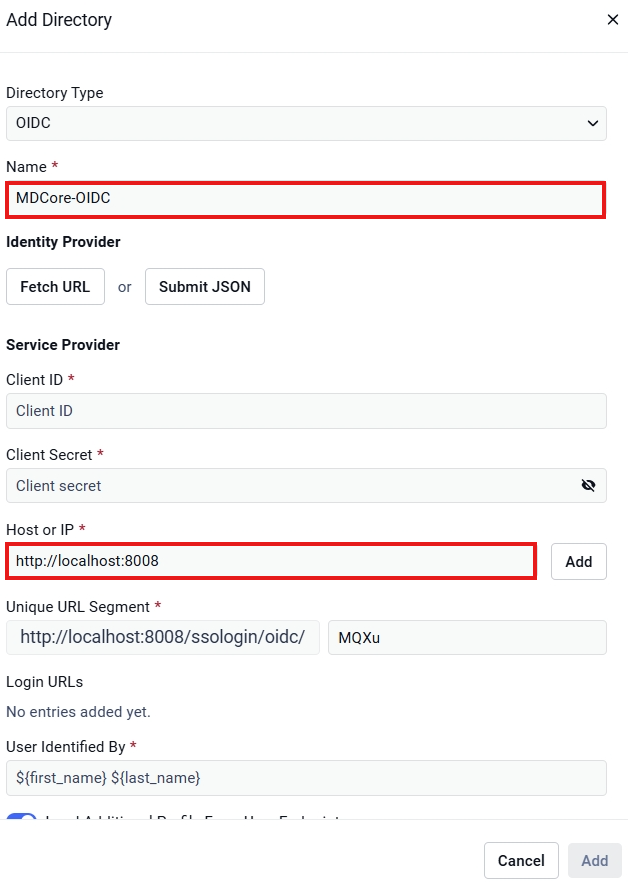Show the hidden Client Secret via eye icon
This screenshot has height=882, width=628.
[x=588, y=485]
